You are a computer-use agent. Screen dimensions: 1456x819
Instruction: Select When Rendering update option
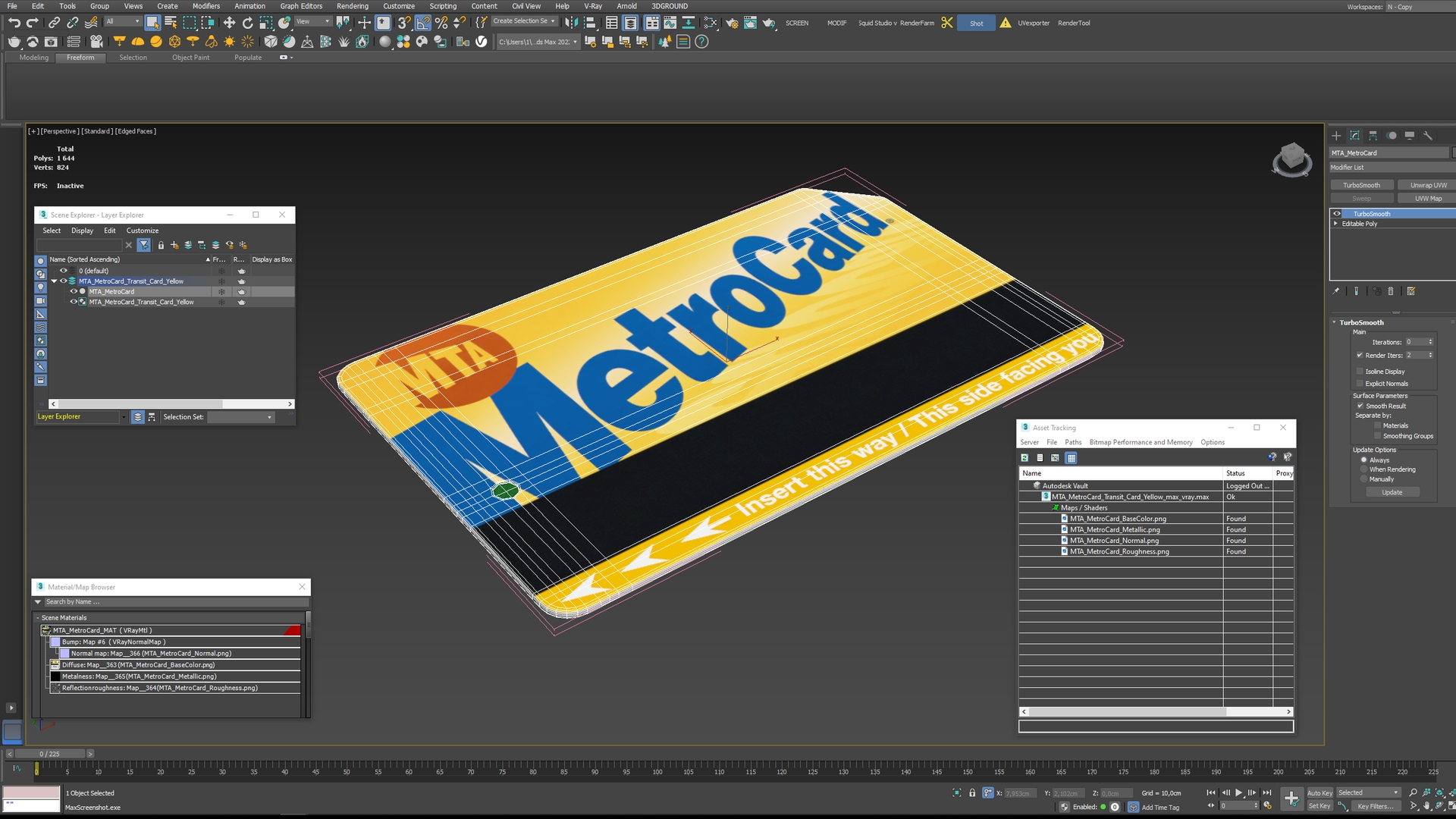point(1363,469)
